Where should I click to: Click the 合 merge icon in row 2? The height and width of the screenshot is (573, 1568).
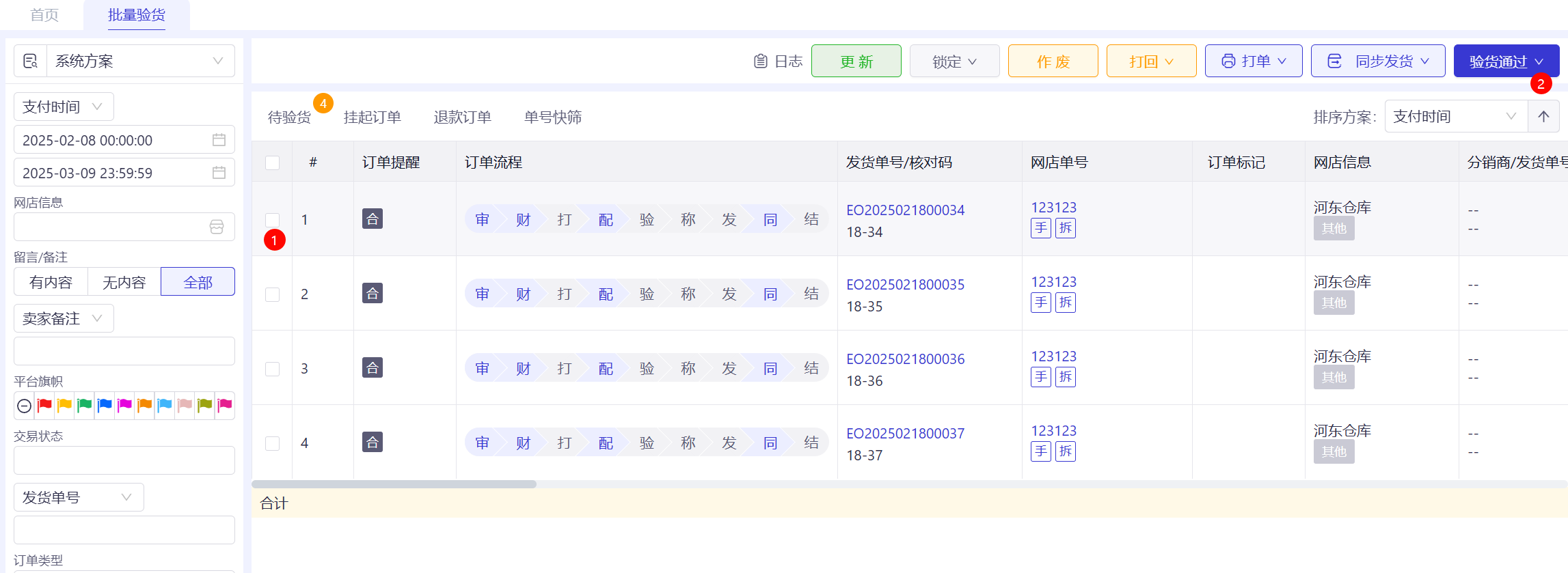point(373,294)
